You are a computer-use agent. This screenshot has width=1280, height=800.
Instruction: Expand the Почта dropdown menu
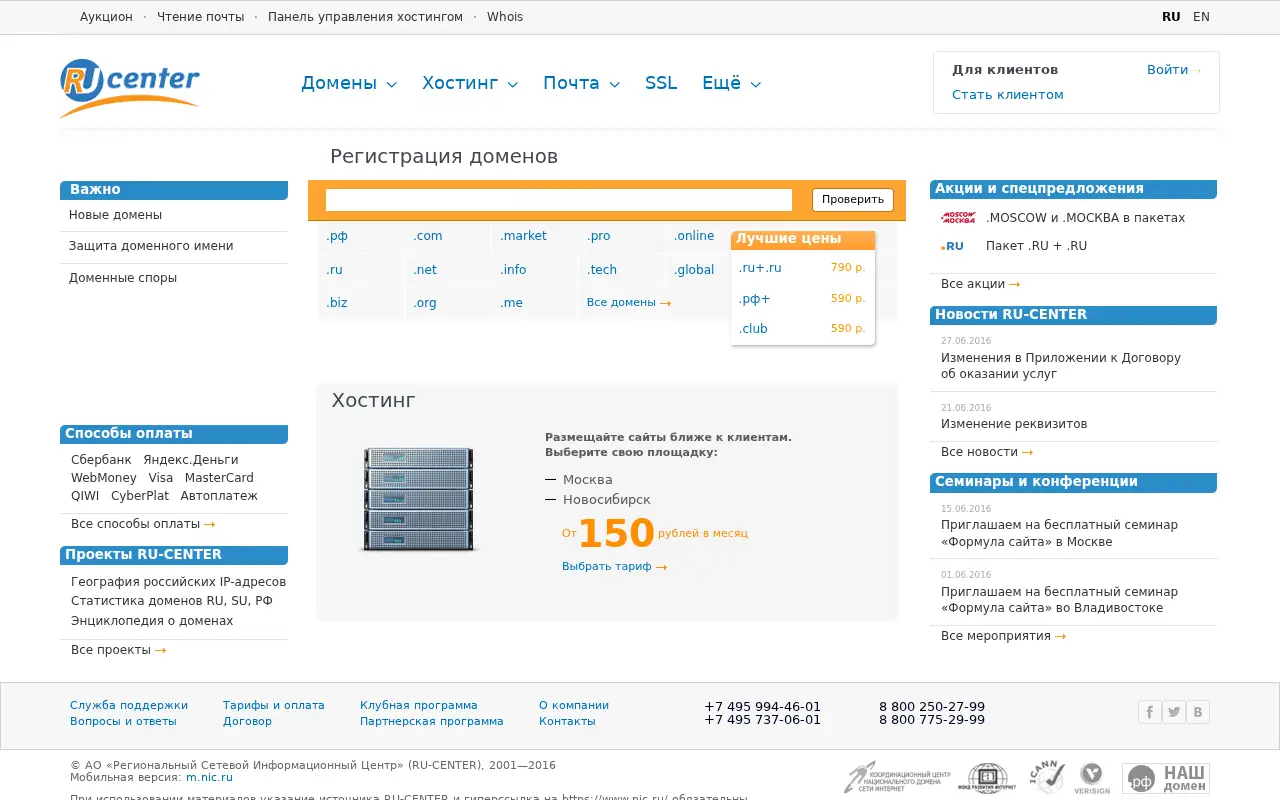(581, 83)
